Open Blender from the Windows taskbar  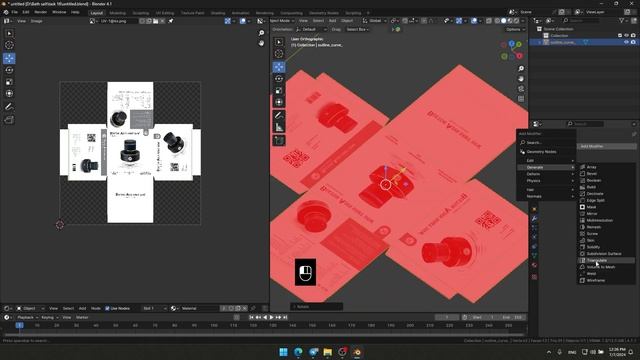(357, 352)
